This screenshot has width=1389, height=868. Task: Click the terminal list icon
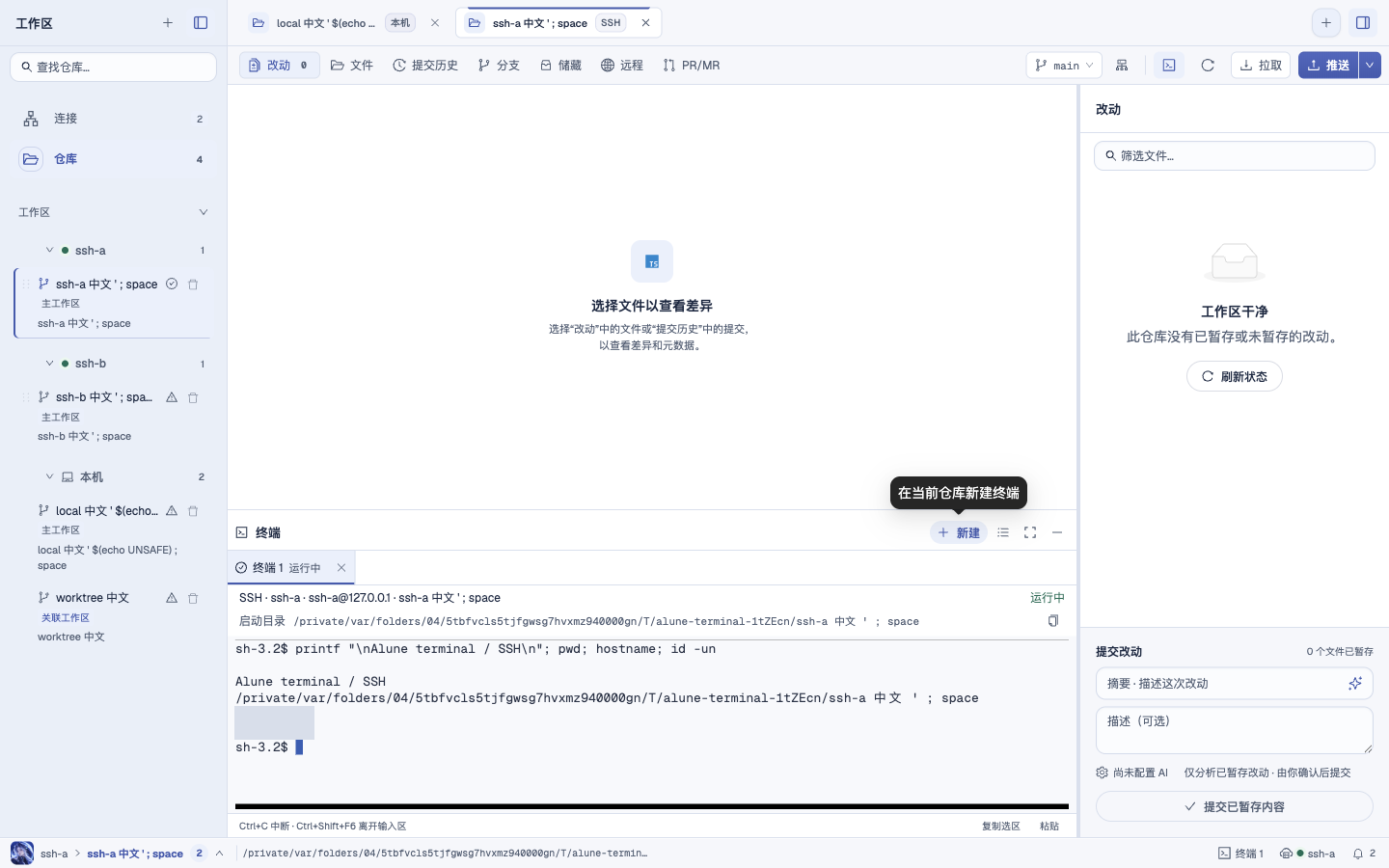(1003, 532)
